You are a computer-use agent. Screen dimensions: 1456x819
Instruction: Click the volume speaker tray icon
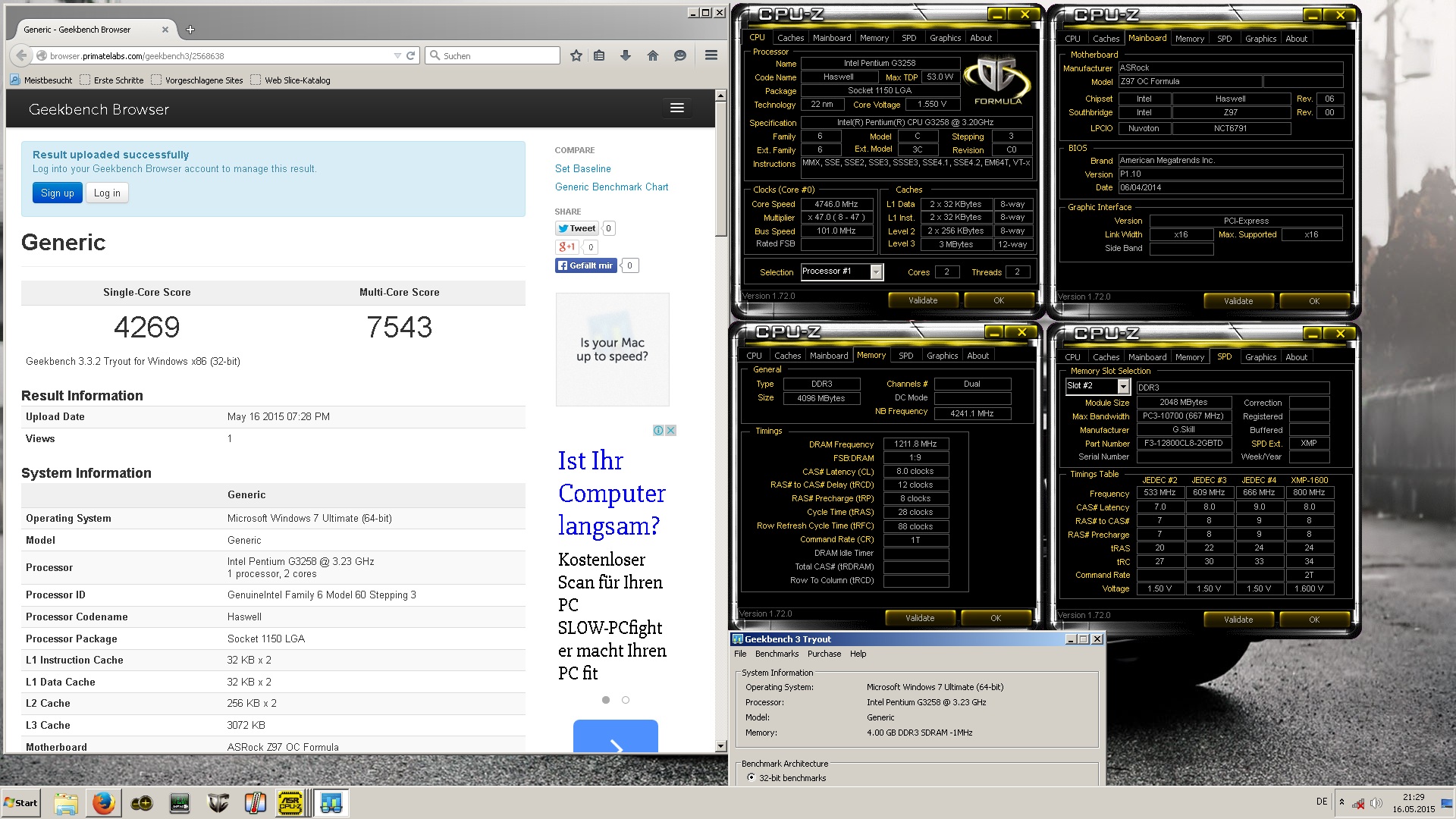[x=1376, y=802]
